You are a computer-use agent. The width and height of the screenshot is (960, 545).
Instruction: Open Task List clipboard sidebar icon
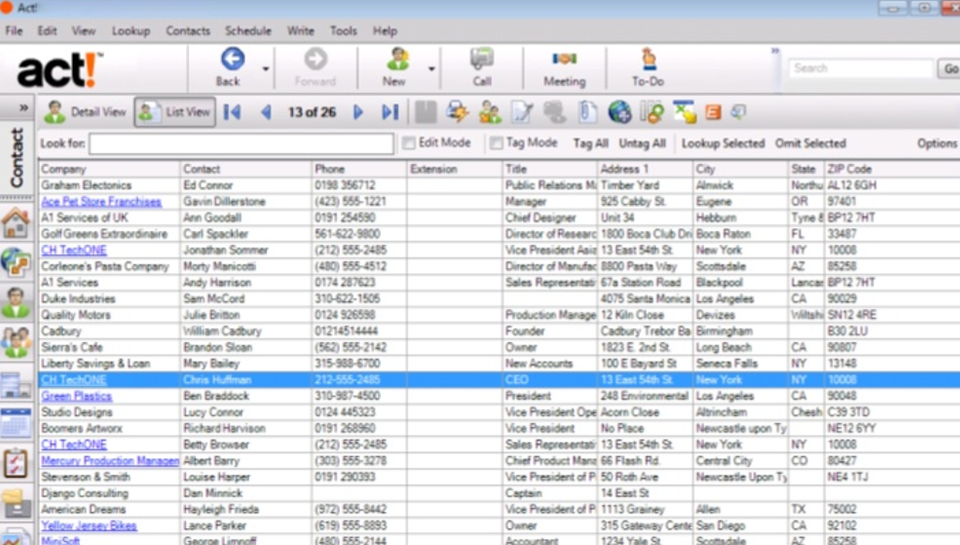(x=16, y=463)
